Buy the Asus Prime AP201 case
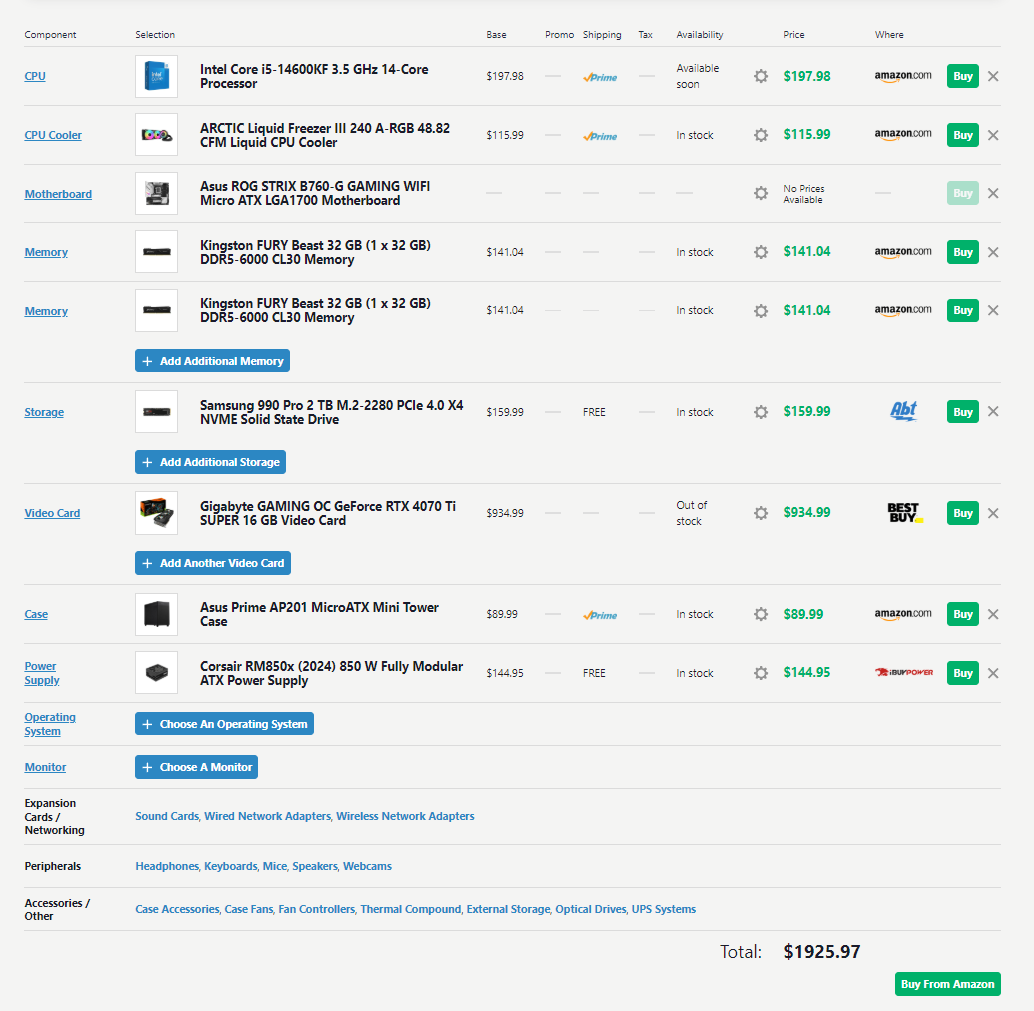Image resolution: width=1034 pixels, height=1011 pixels. (x=963, y=614)
